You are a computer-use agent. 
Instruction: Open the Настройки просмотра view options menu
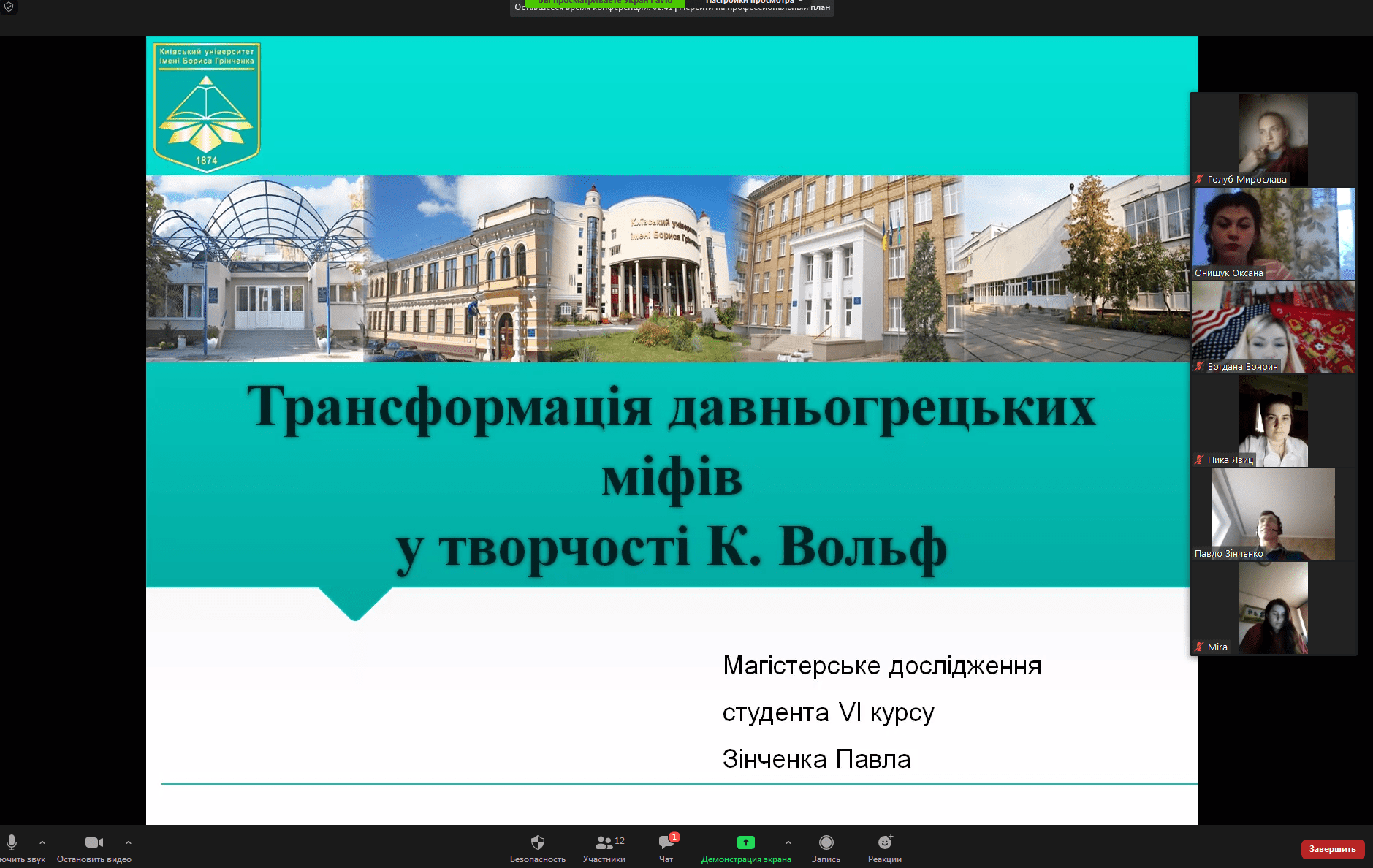point(754,2)
